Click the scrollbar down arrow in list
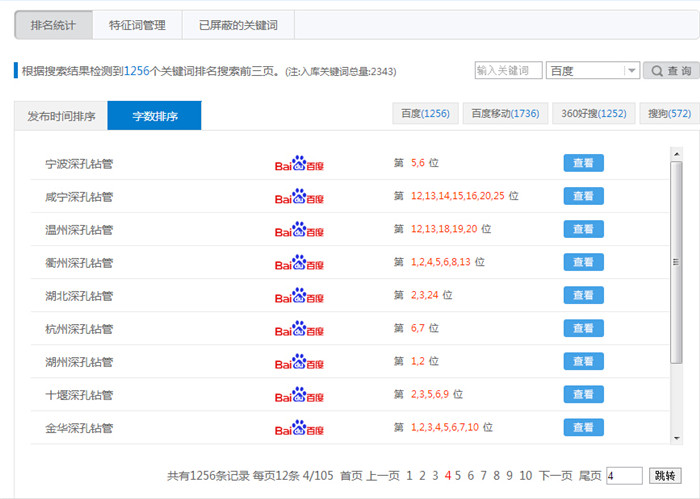The height and width of the screenshot is (499, 700). [677, 438]
